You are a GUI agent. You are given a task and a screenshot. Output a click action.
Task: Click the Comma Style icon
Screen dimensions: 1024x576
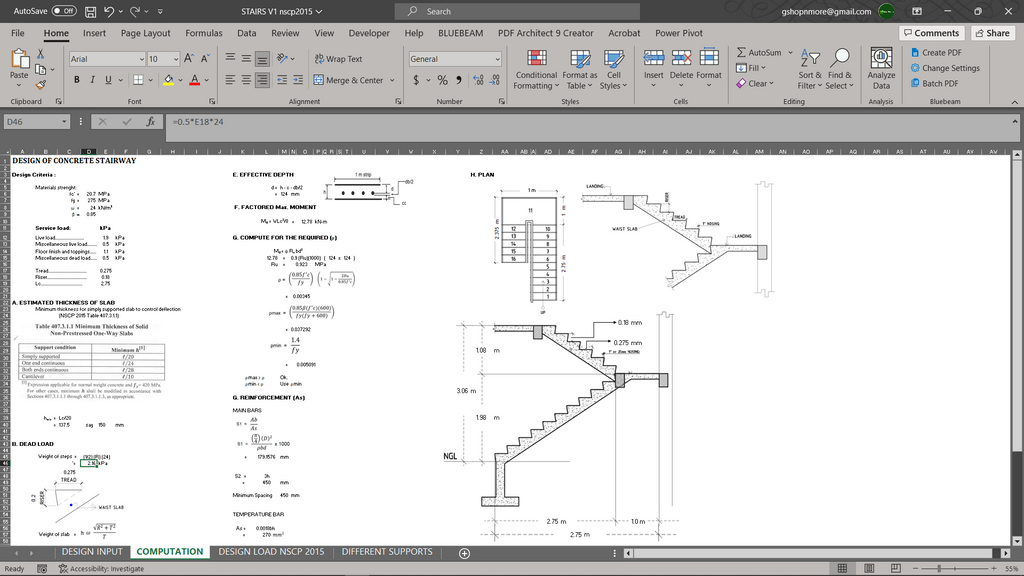pyautogui.click(x=458, y=80)
